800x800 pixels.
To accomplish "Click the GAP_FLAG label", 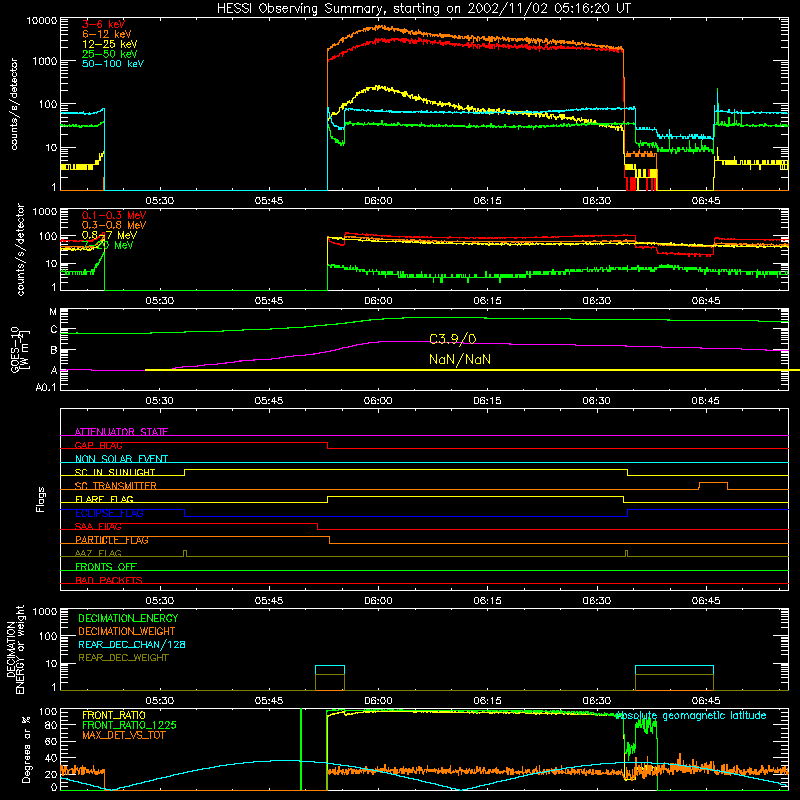I will 98,445.
